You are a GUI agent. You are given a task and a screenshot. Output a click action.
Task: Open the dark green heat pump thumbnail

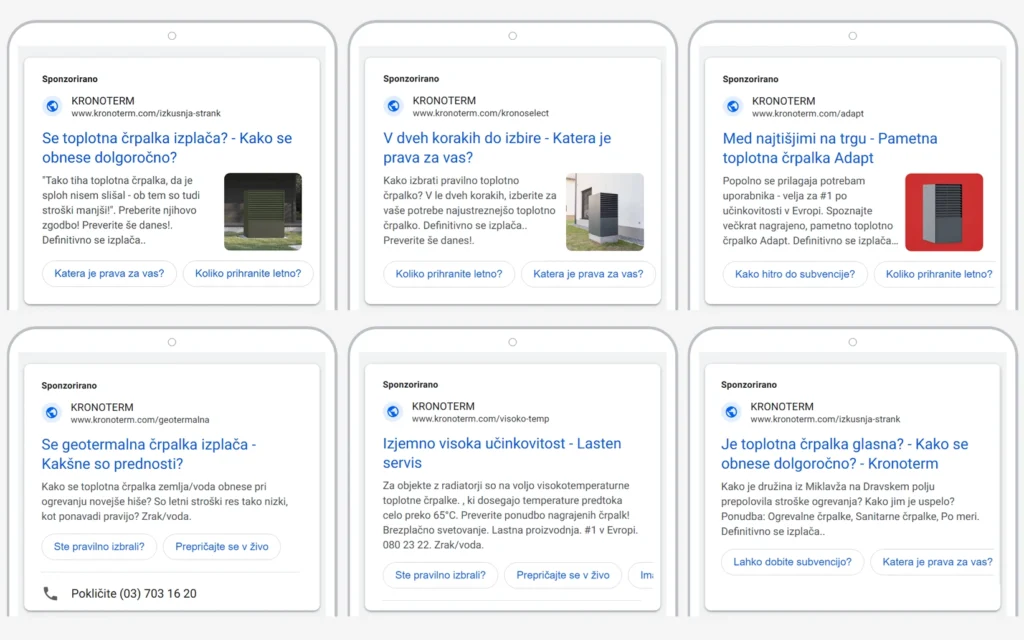263,212
